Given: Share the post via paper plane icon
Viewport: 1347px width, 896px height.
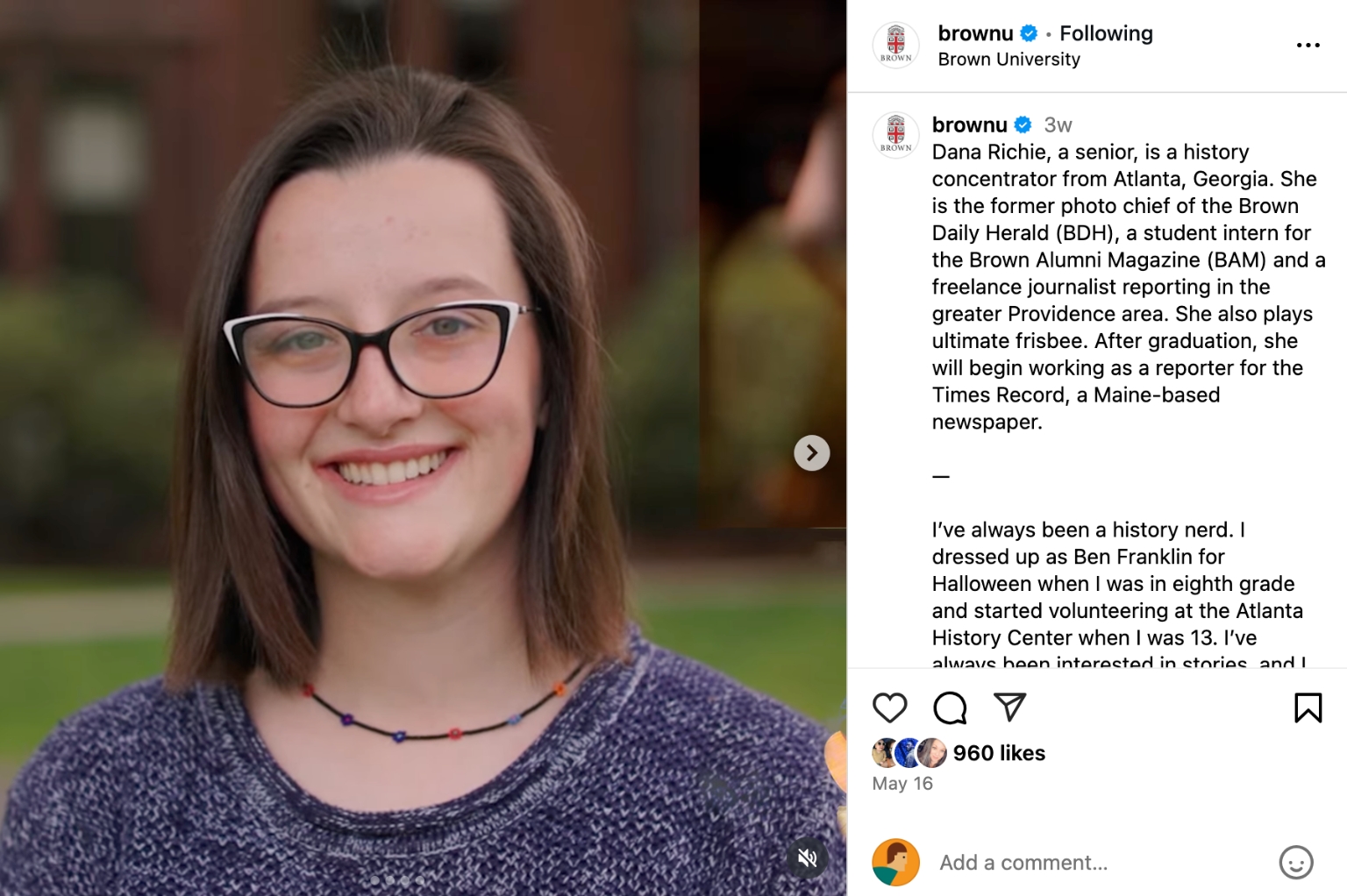Looking at the screenshot, I should tap(1009, 707).
